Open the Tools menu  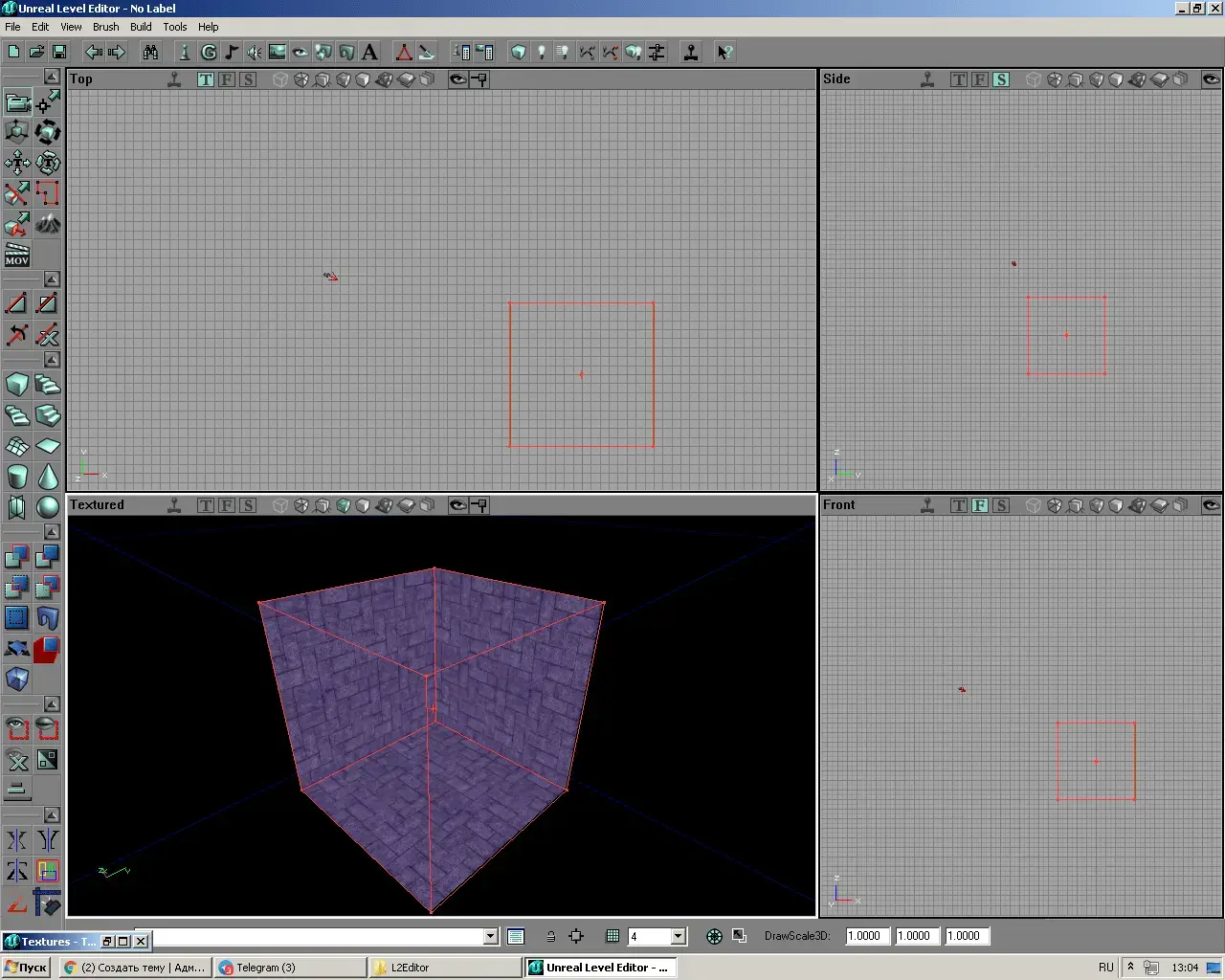click(175, 27)
